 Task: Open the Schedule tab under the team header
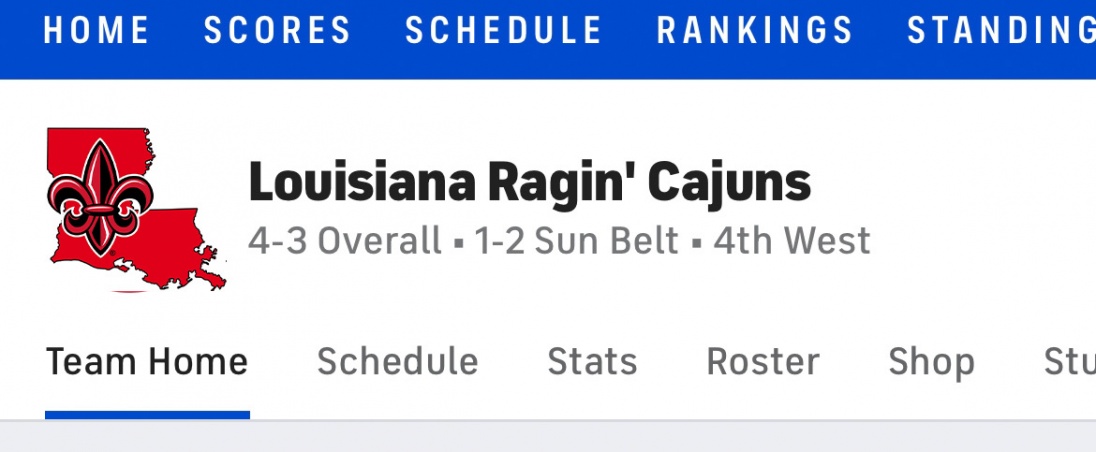click(x=397, y=361)
